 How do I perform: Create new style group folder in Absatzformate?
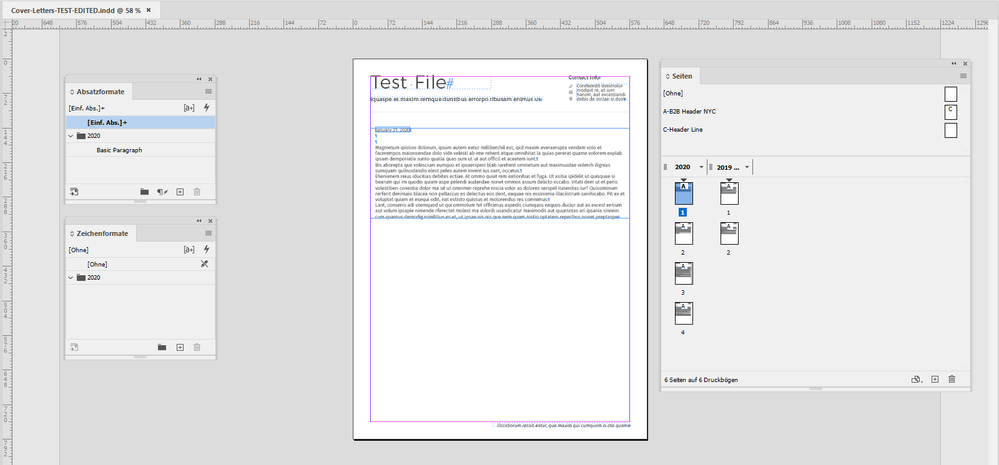(145, 192)
